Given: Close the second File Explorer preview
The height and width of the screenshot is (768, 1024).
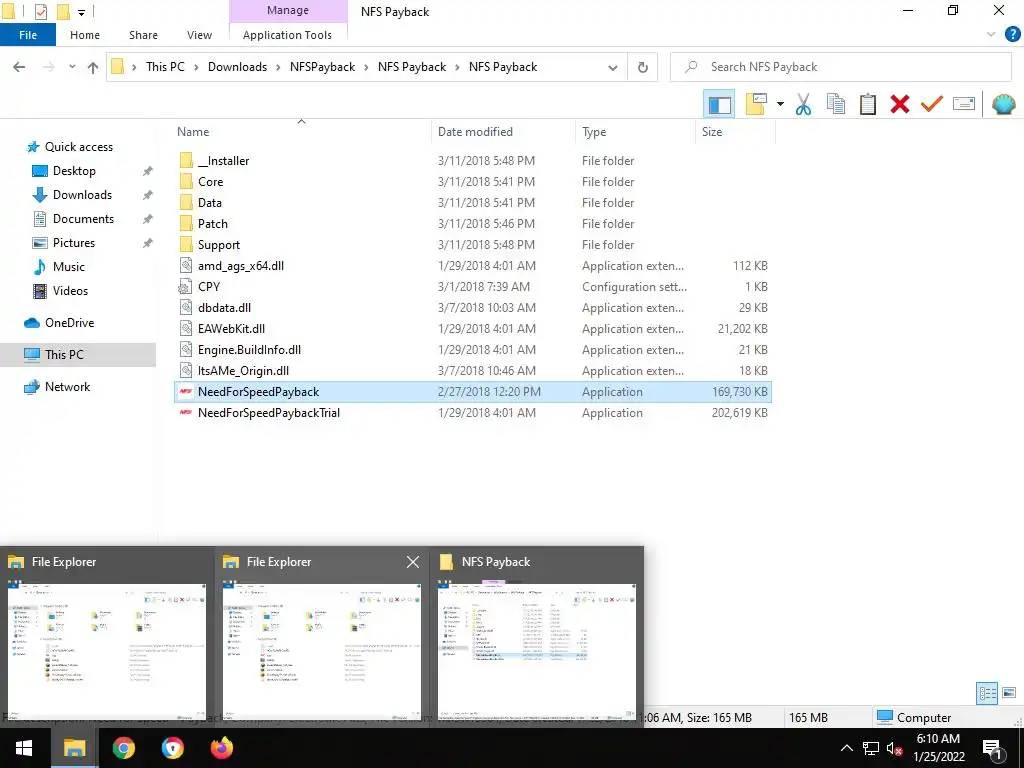Looking at the screenshot, I should [413, 562].
